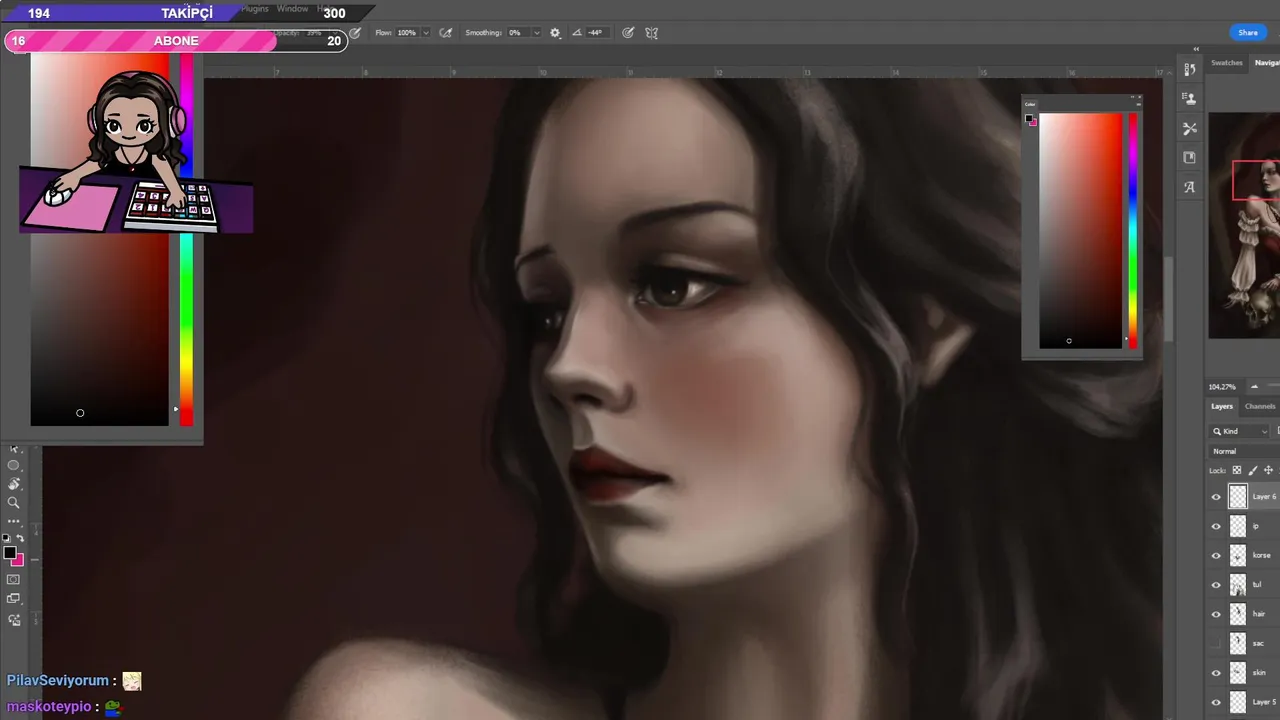Switch to the Layers tab
The image size is (1280, 720).
click(x=1222, y=406)
